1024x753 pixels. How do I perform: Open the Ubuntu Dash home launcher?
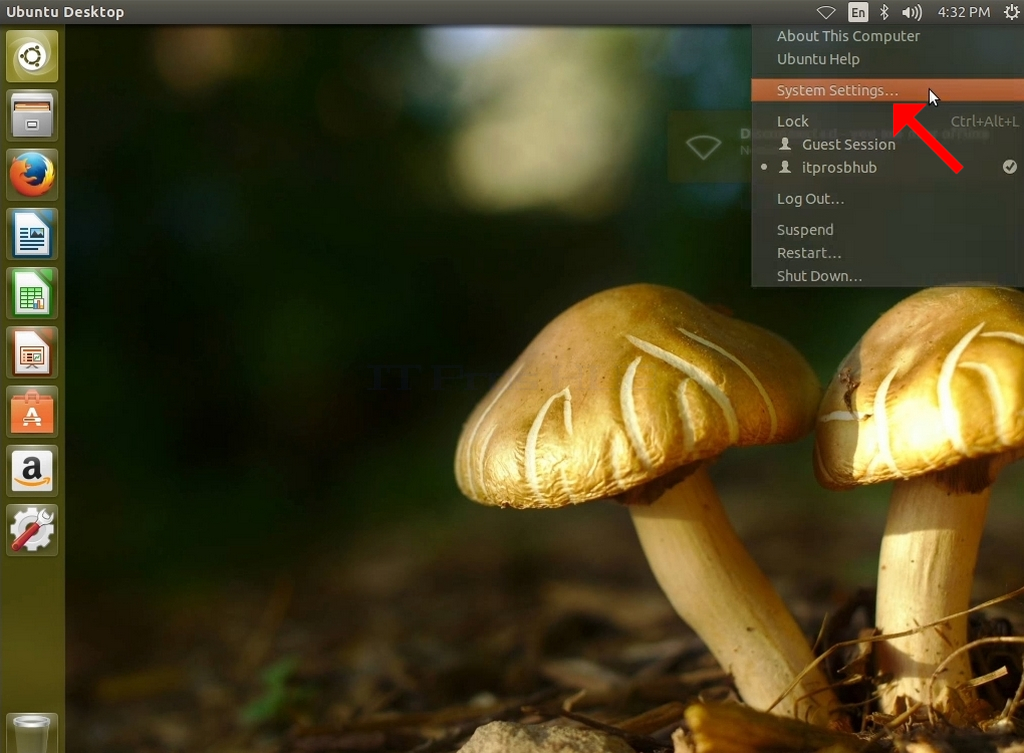tap(32, 56)
